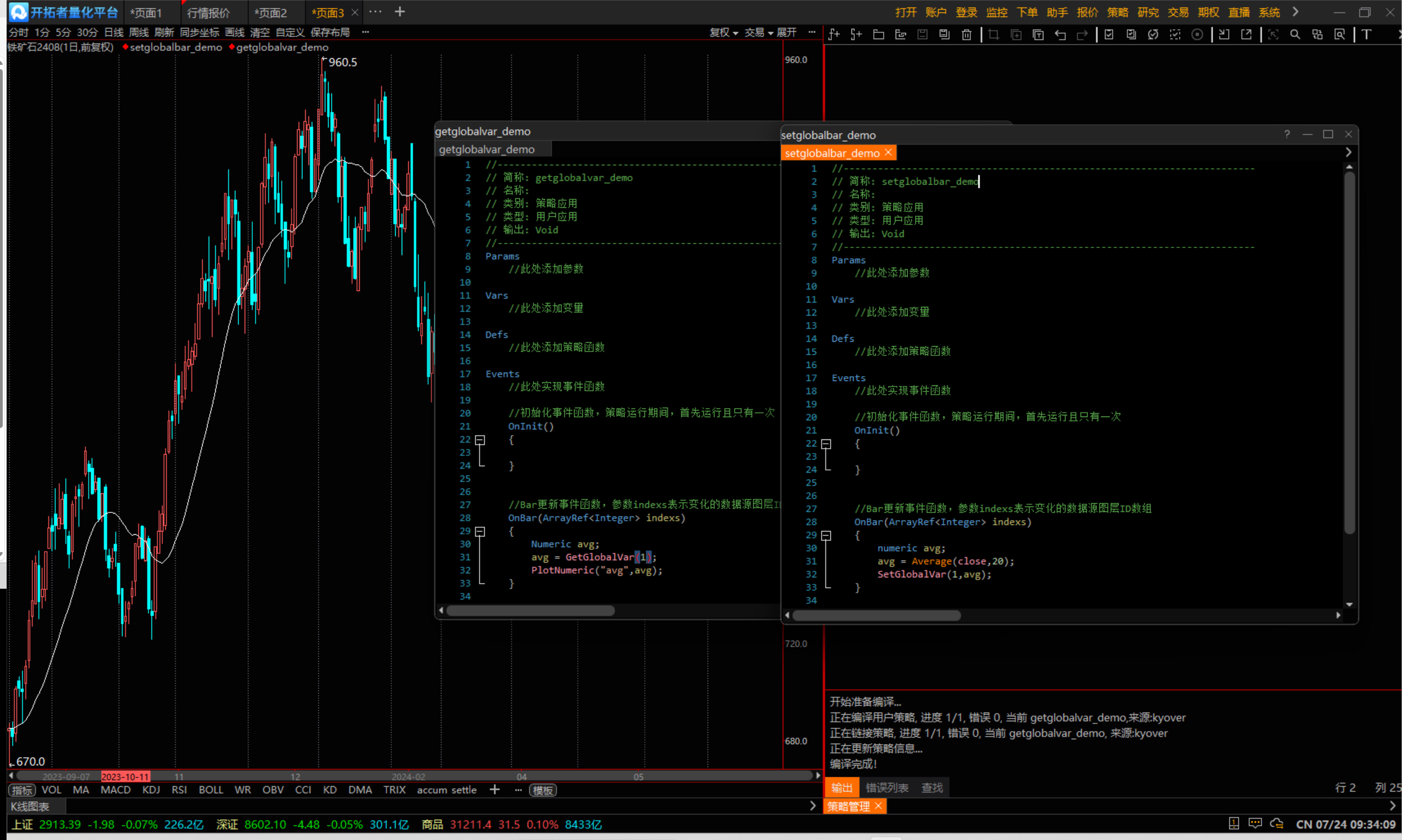Image resolution: width=1402 pixels, height=840 pixels.
Task: Undo with the left arrow icon
Action: pos(1060,34)
